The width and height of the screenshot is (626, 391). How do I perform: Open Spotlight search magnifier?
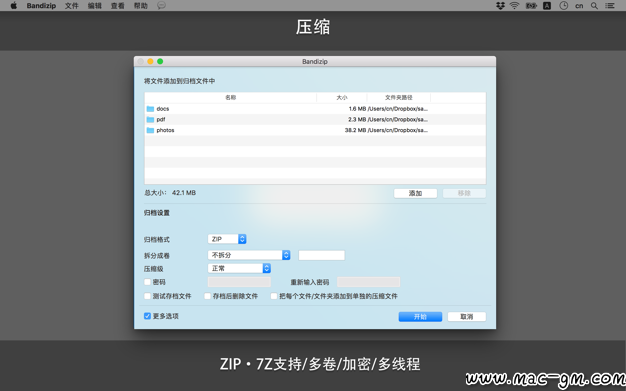tap(594, 6)
